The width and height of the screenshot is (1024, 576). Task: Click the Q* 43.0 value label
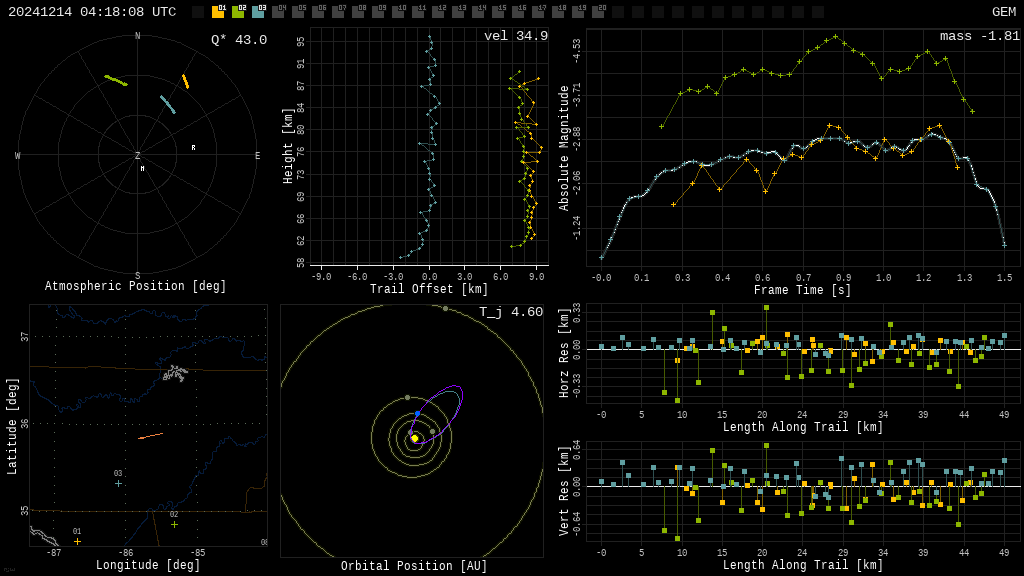coord(238,40)
